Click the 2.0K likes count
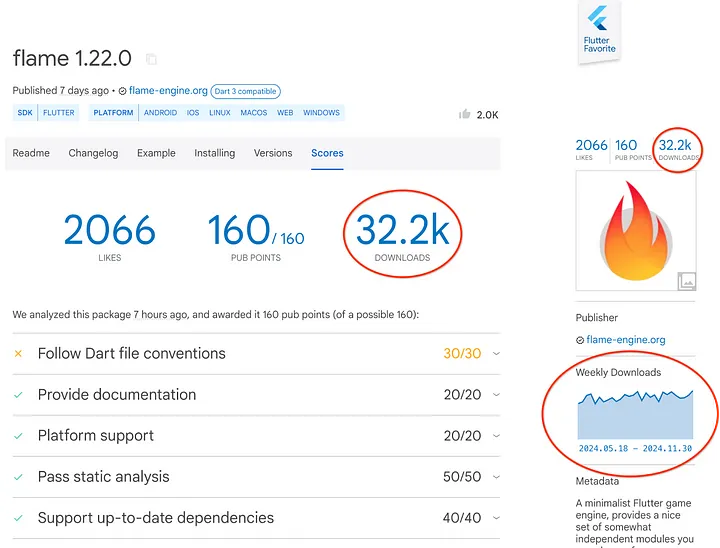Image resolution: width=720 pixels, height=548 pixels. click(487, 115)
